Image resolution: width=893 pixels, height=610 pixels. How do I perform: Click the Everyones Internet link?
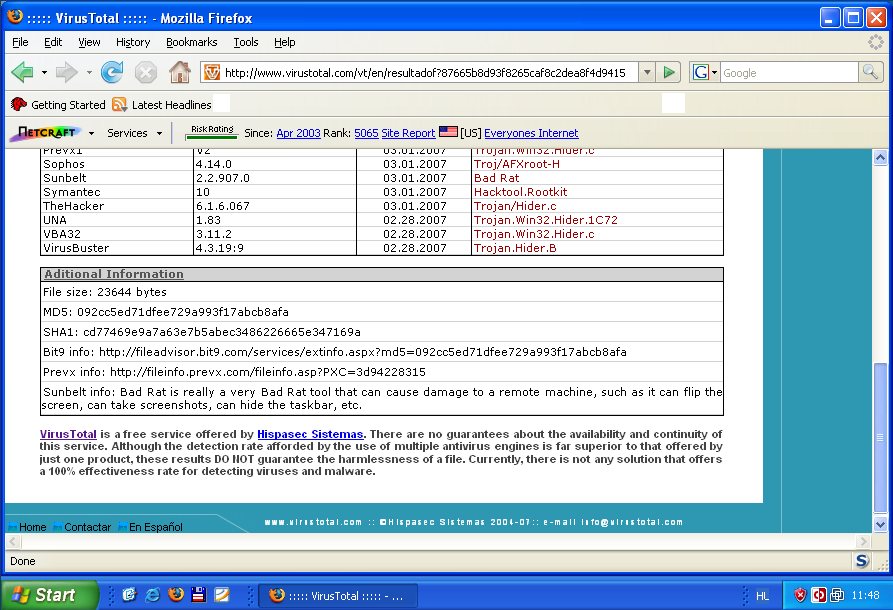(x=531, y=133)
